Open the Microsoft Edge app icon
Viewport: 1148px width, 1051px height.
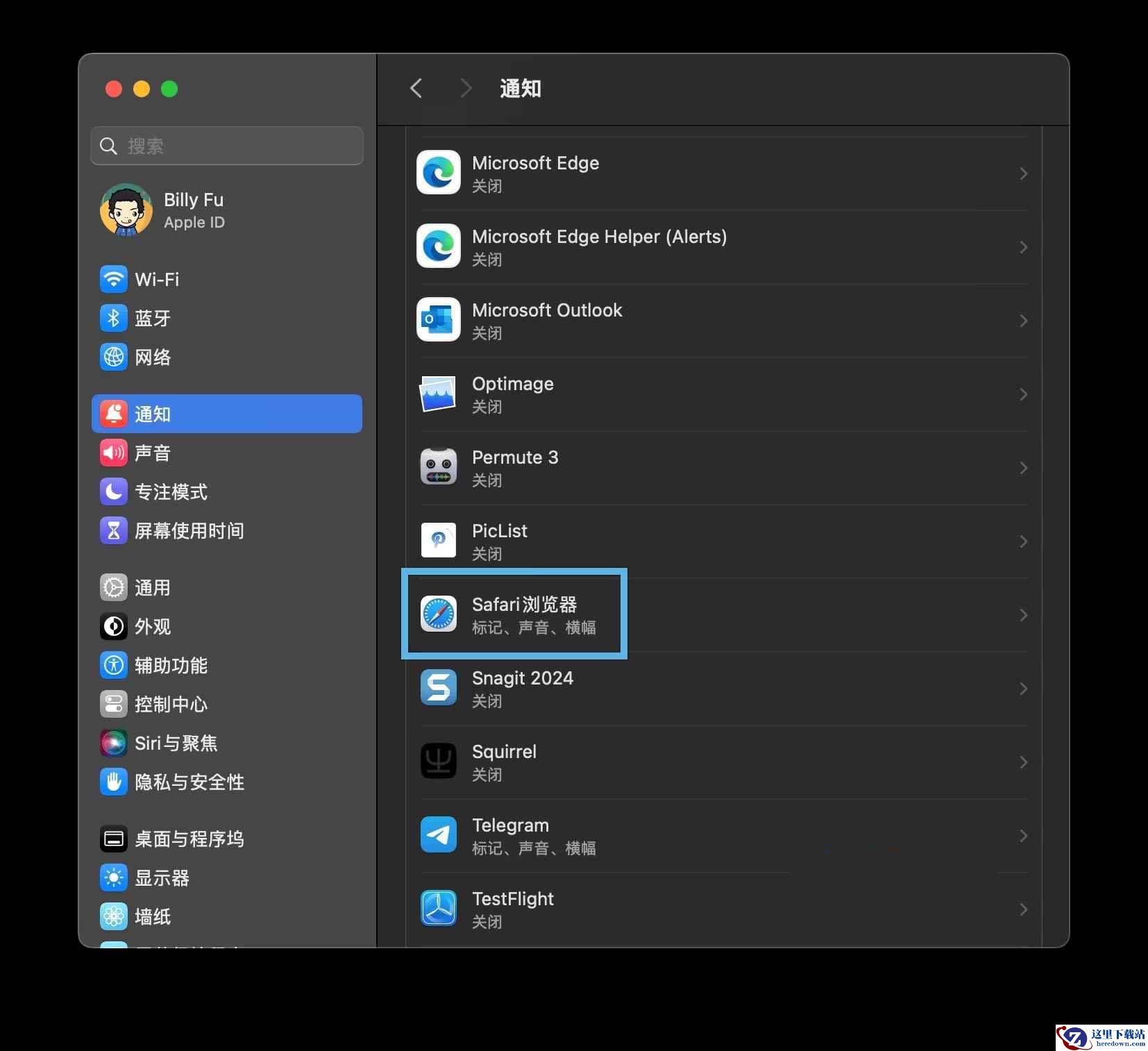tap(439, 173)
